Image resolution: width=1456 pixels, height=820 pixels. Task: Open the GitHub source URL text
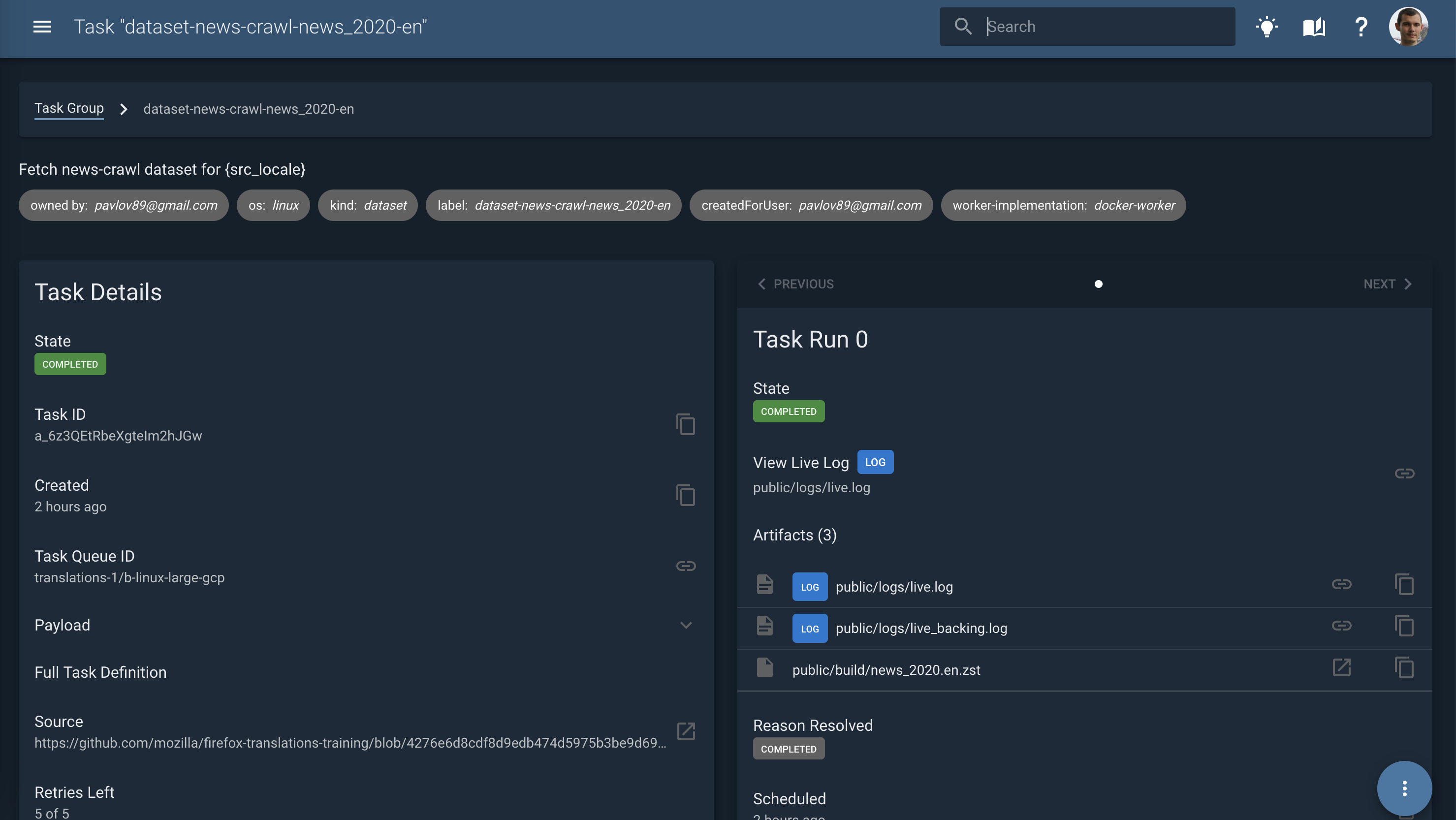(350, 743)
